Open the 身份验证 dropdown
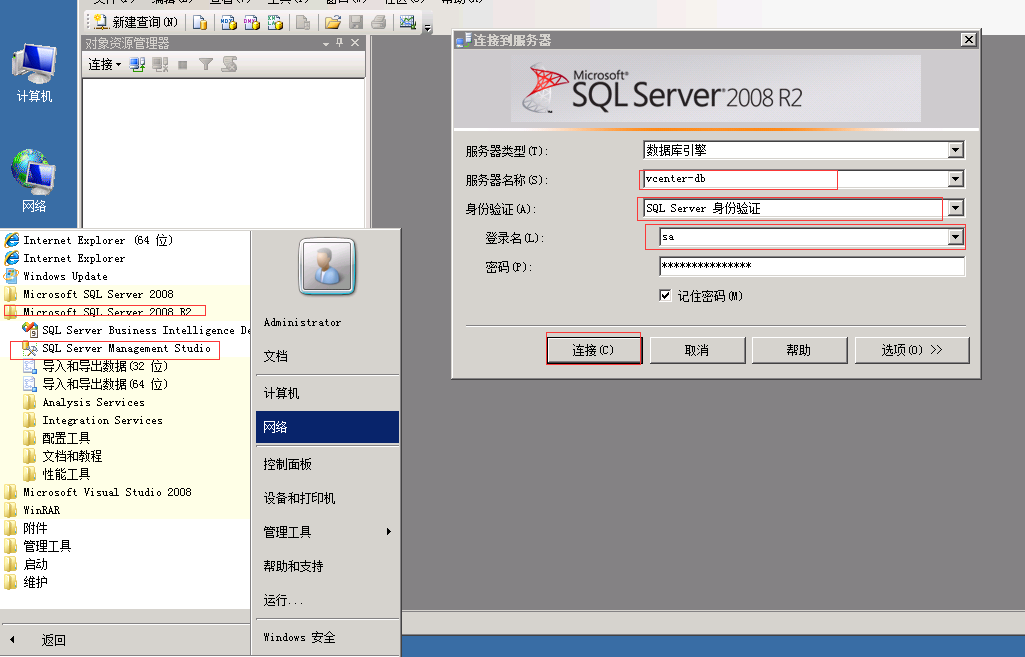The height and width of the screenshot is (657, 1025). click(x=956, y=208)
